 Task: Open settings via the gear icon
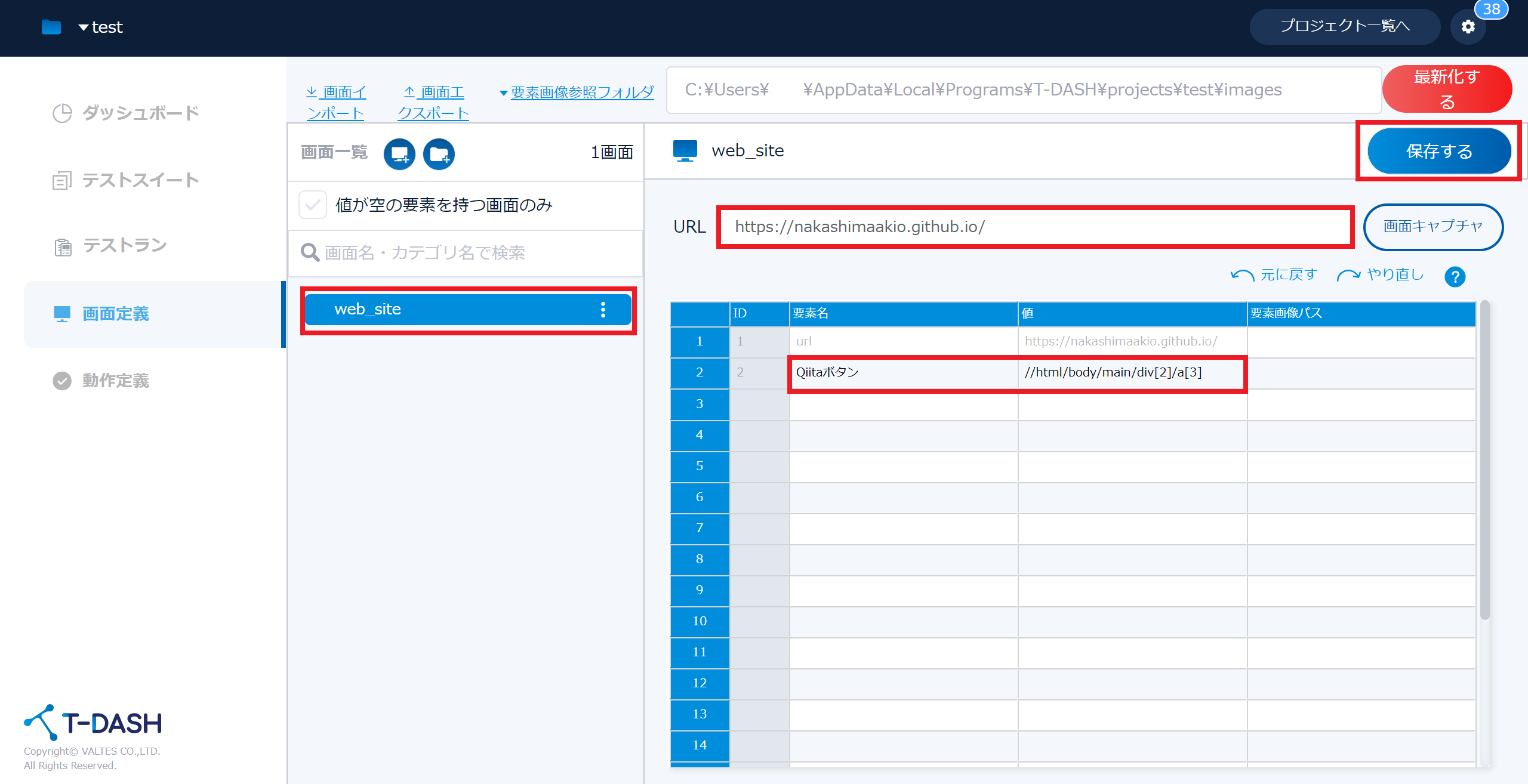(1468, 27)
